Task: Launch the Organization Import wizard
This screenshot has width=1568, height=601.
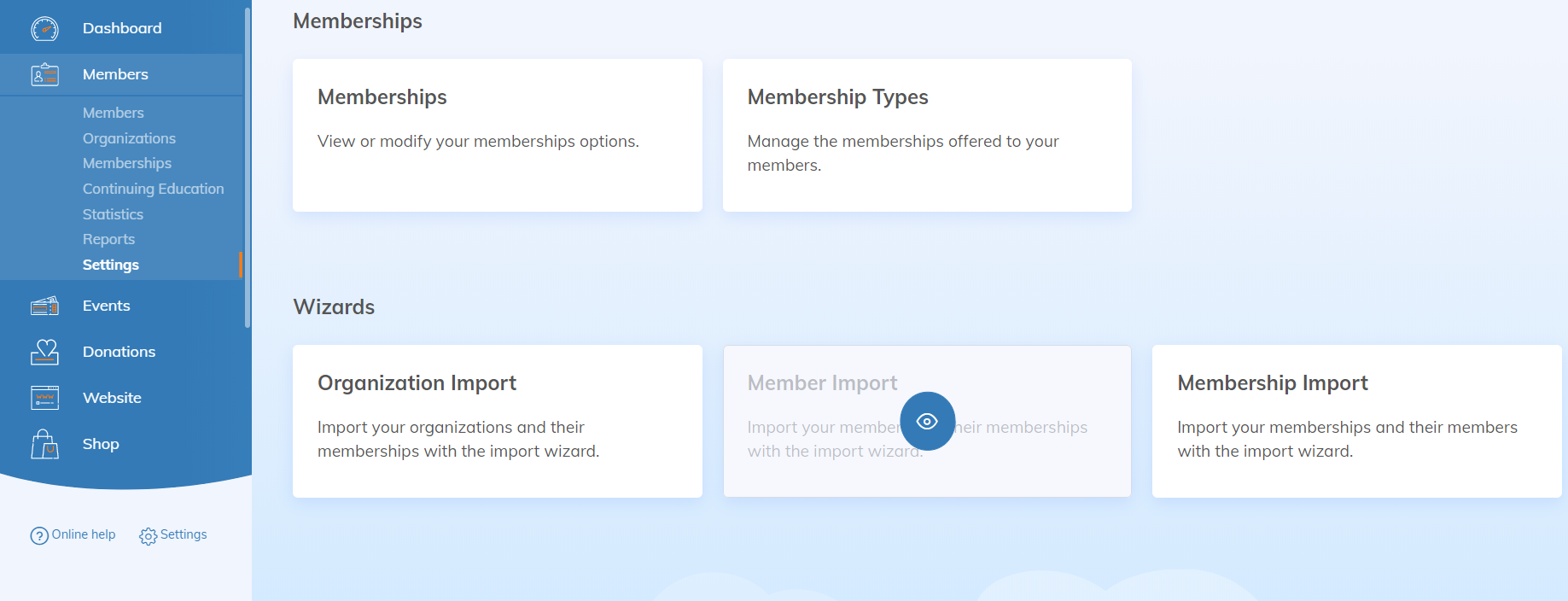Action: pos(497,421)
